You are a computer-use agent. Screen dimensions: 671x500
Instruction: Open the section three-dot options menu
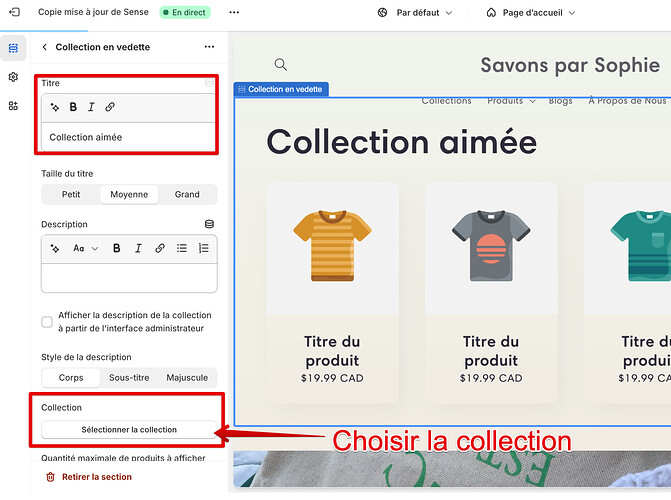pos(209,47)
